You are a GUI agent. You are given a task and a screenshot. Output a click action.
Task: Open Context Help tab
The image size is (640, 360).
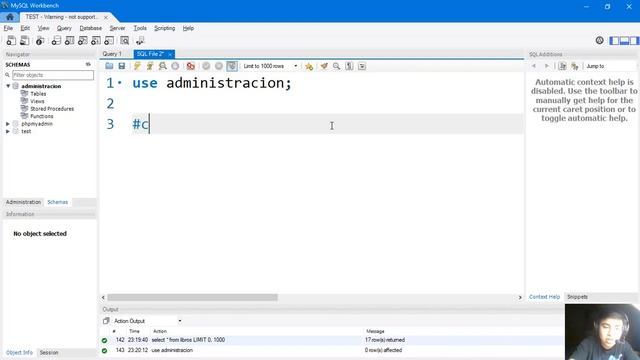544,297
